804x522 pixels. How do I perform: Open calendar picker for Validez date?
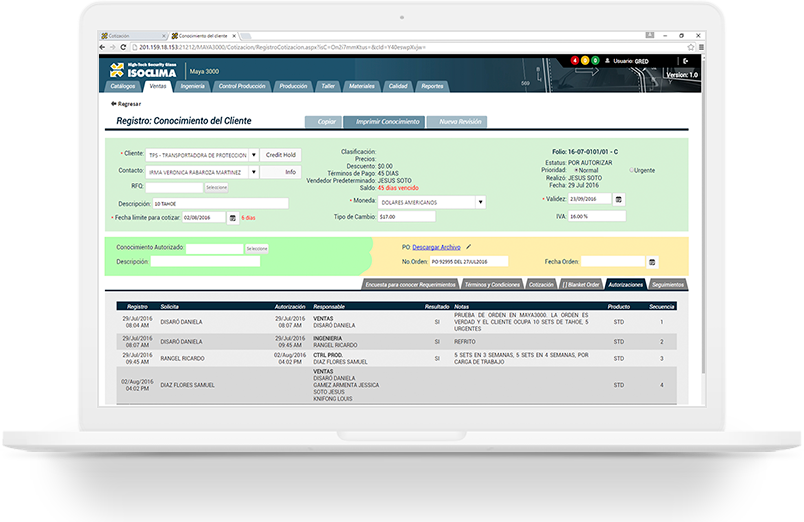[x=619, y=199]
